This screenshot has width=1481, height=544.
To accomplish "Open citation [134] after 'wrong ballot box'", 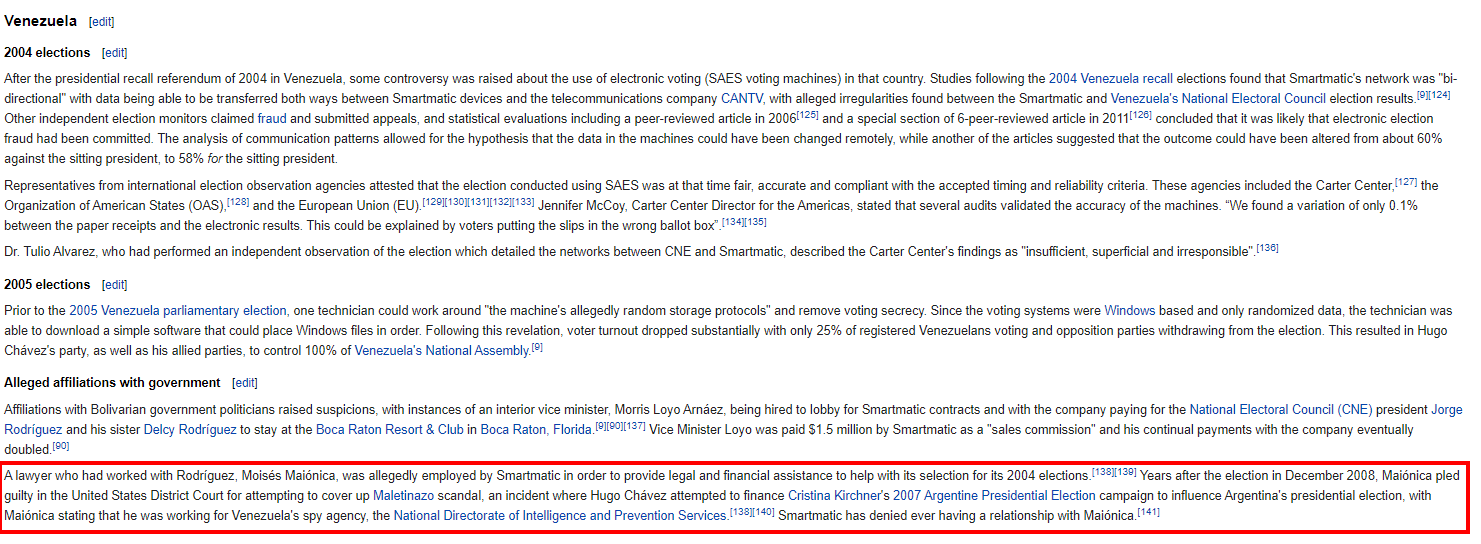I will (x=733, y=221).
